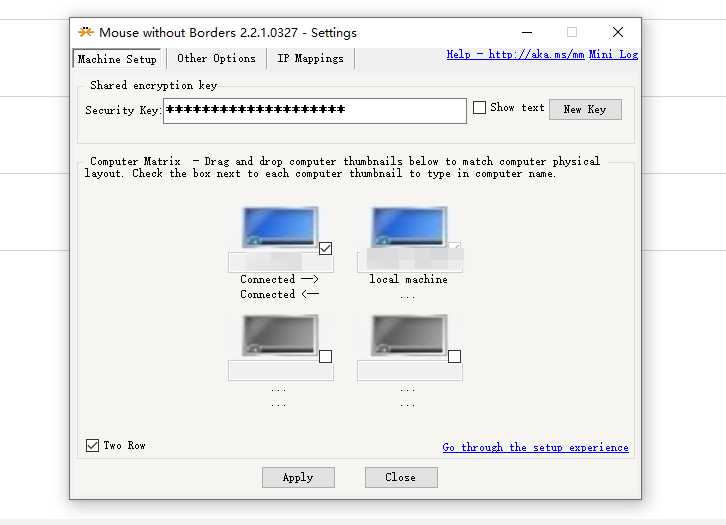
Task: Click the Mouse without Borders app icon in title bar
Action: pyautogui.click(x=86, y=32)
